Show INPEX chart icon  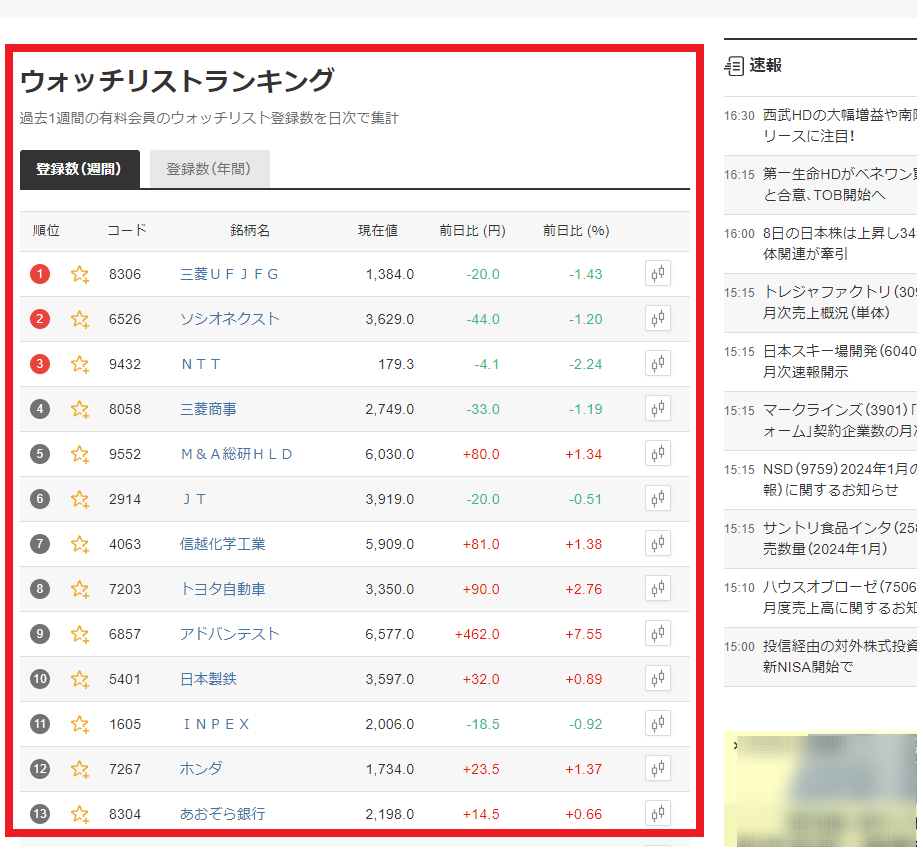point(658,724)
